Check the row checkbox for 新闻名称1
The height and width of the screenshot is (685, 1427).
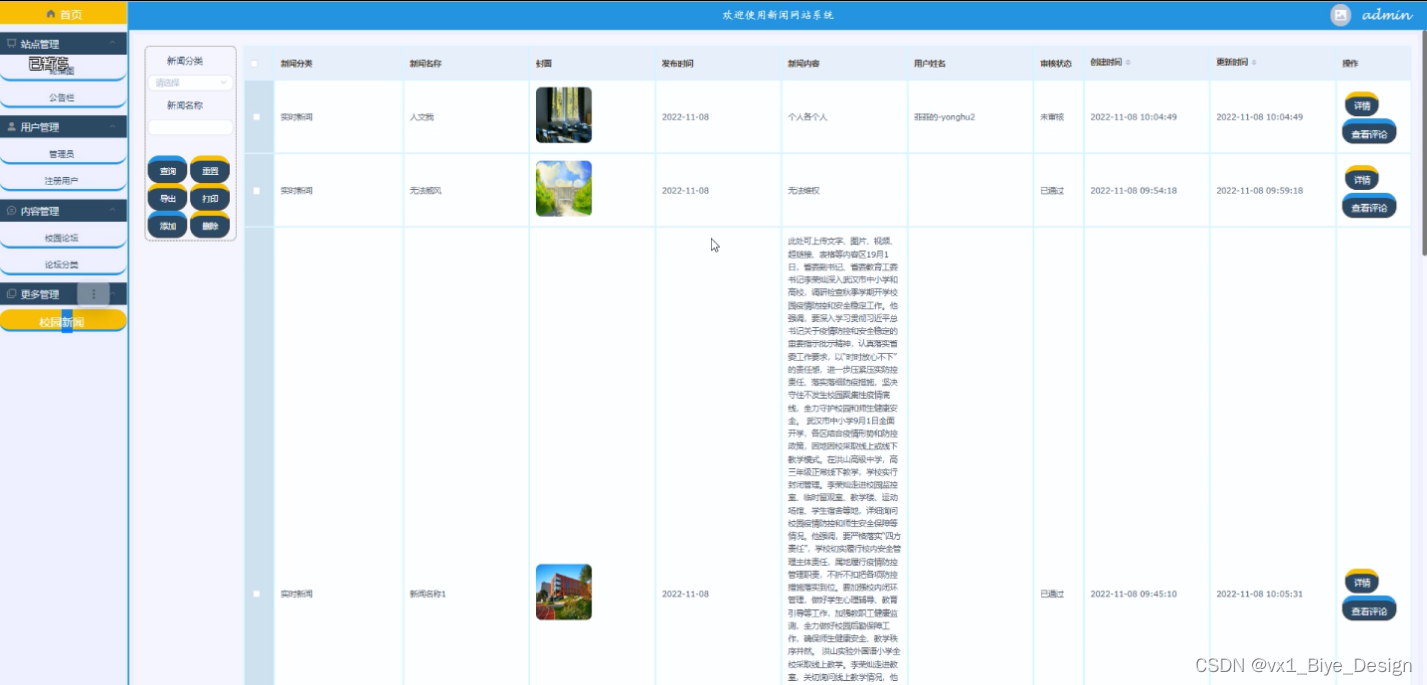tap(257, 594)
